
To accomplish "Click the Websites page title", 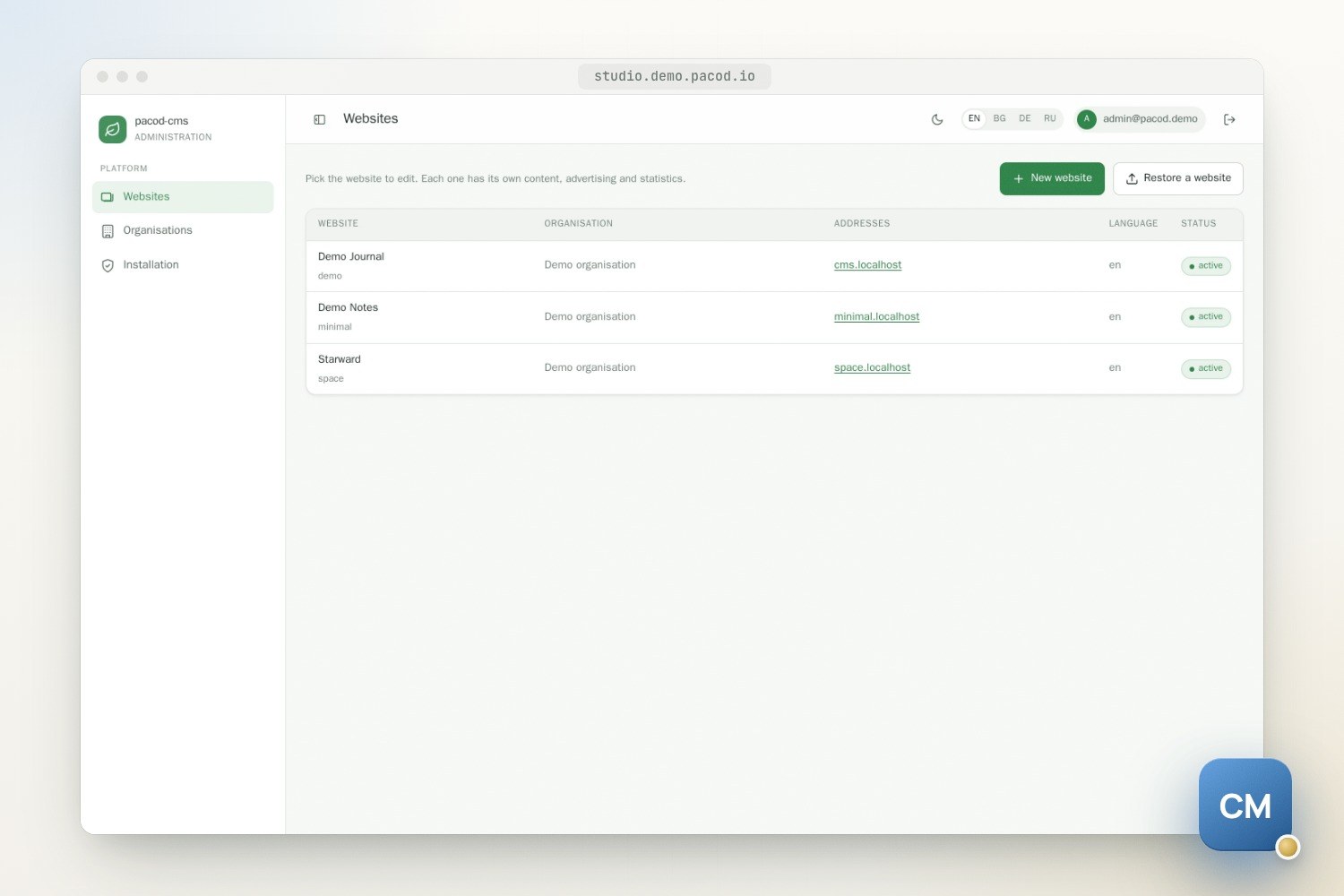I will (371, 119).
